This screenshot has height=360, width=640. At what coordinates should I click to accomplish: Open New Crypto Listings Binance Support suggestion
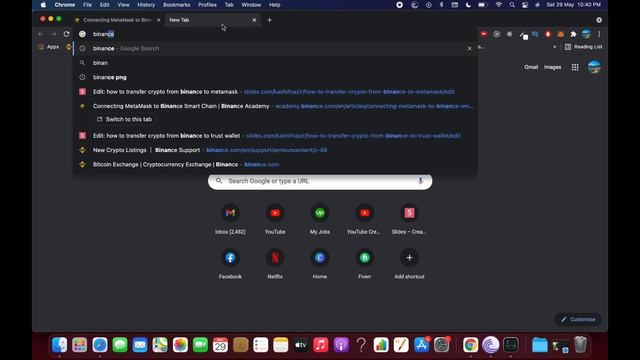point(275,150)
